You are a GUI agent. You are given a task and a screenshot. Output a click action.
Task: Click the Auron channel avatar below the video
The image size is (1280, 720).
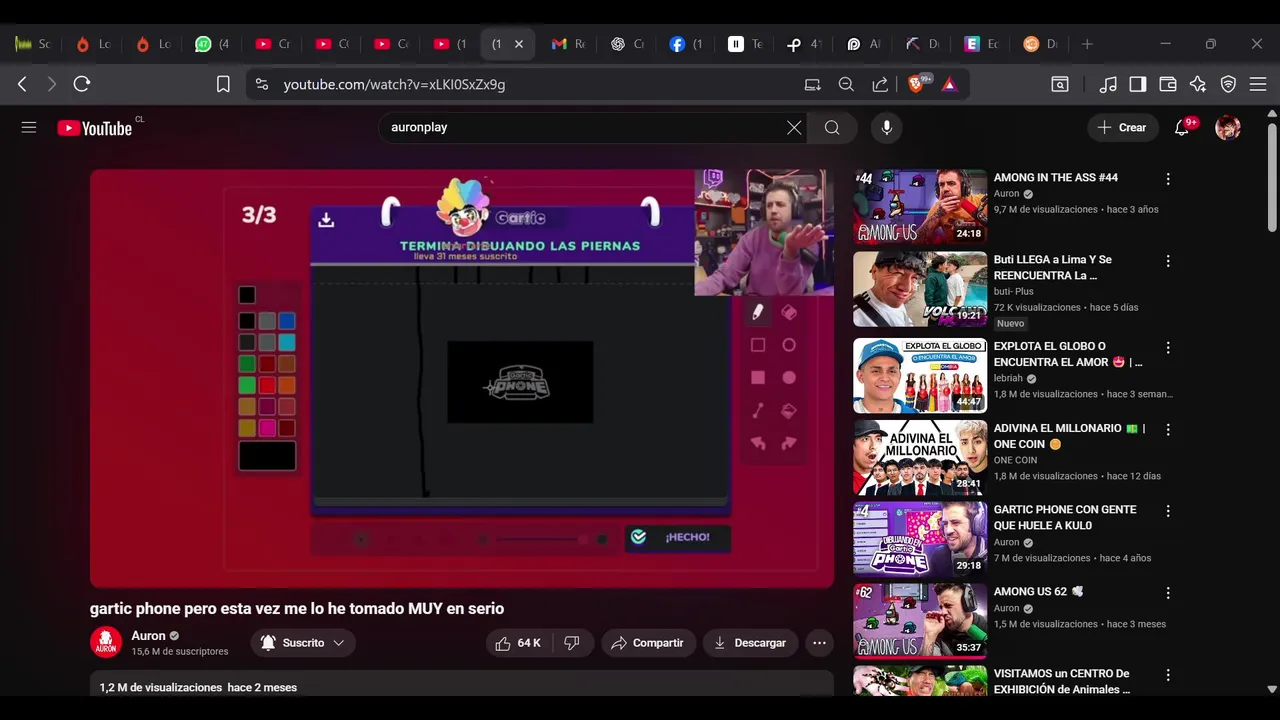(106, 642)
